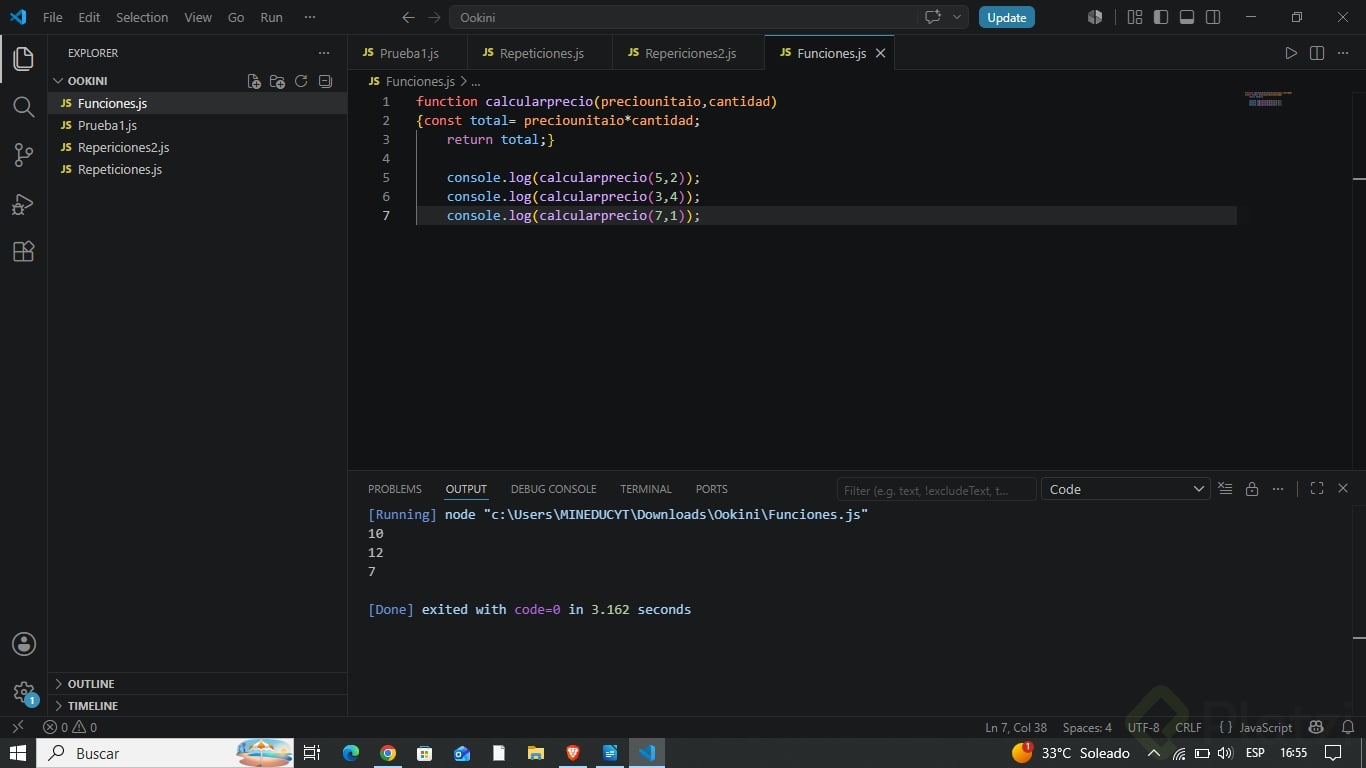
Task: Click the Ookini command center search box
Action: point(684,17)
